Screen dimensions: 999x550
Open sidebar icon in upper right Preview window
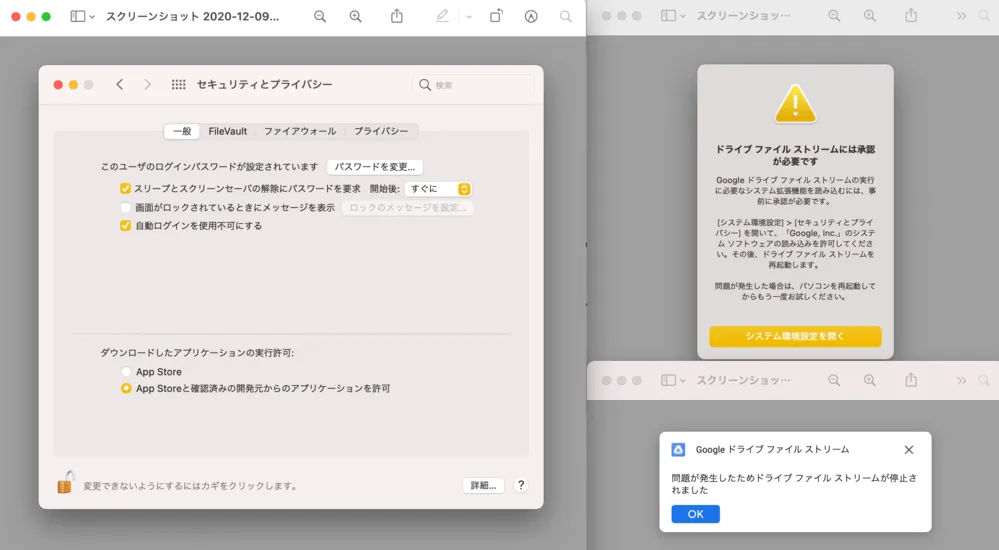click(x=668, y=16)
